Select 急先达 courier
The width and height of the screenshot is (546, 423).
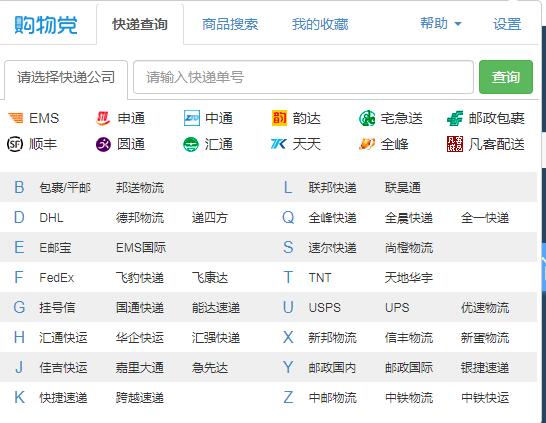pyautogui.click(x=210, y=368)
